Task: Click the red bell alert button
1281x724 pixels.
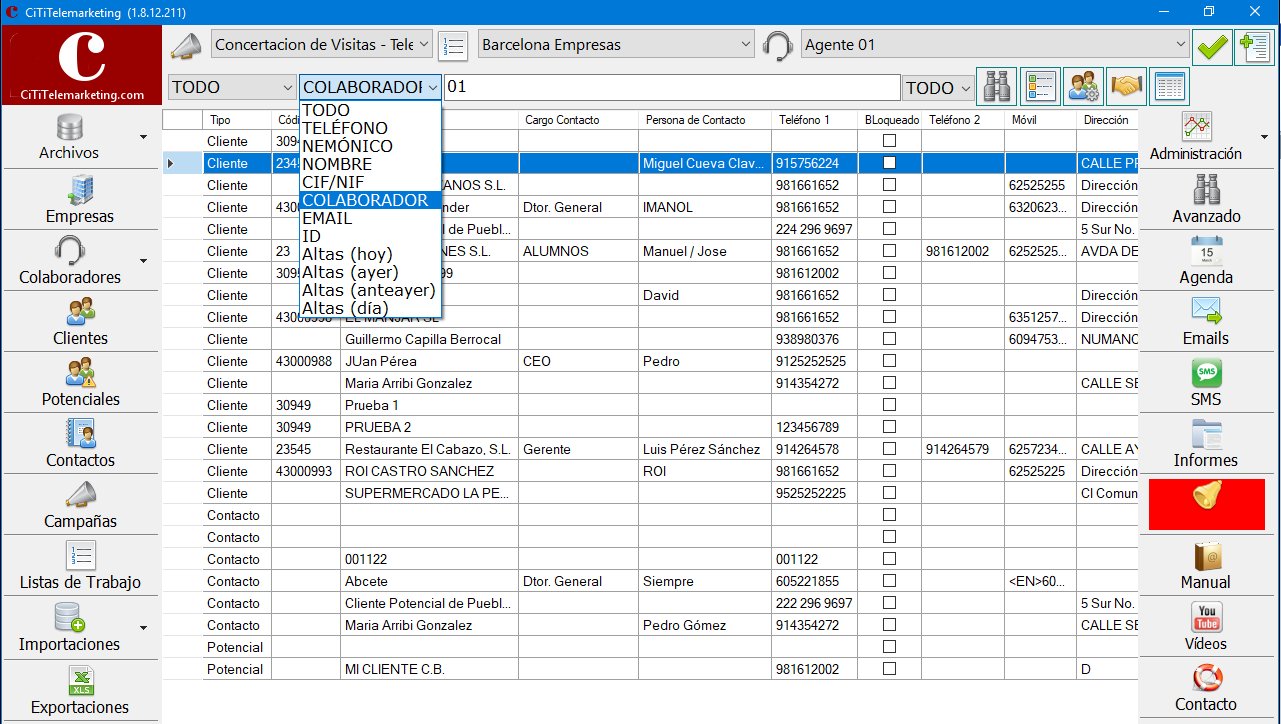Action: click(x=1208, y=504)
